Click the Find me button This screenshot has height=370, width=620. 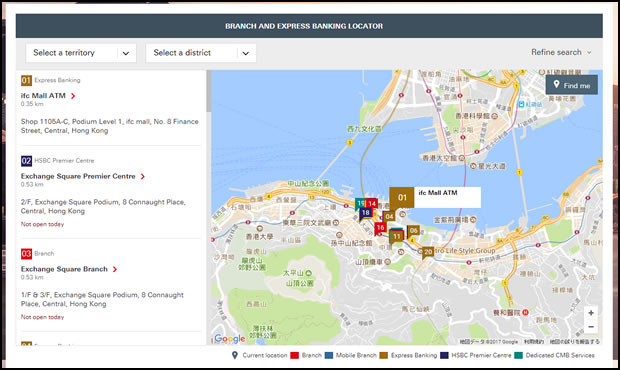572,85
